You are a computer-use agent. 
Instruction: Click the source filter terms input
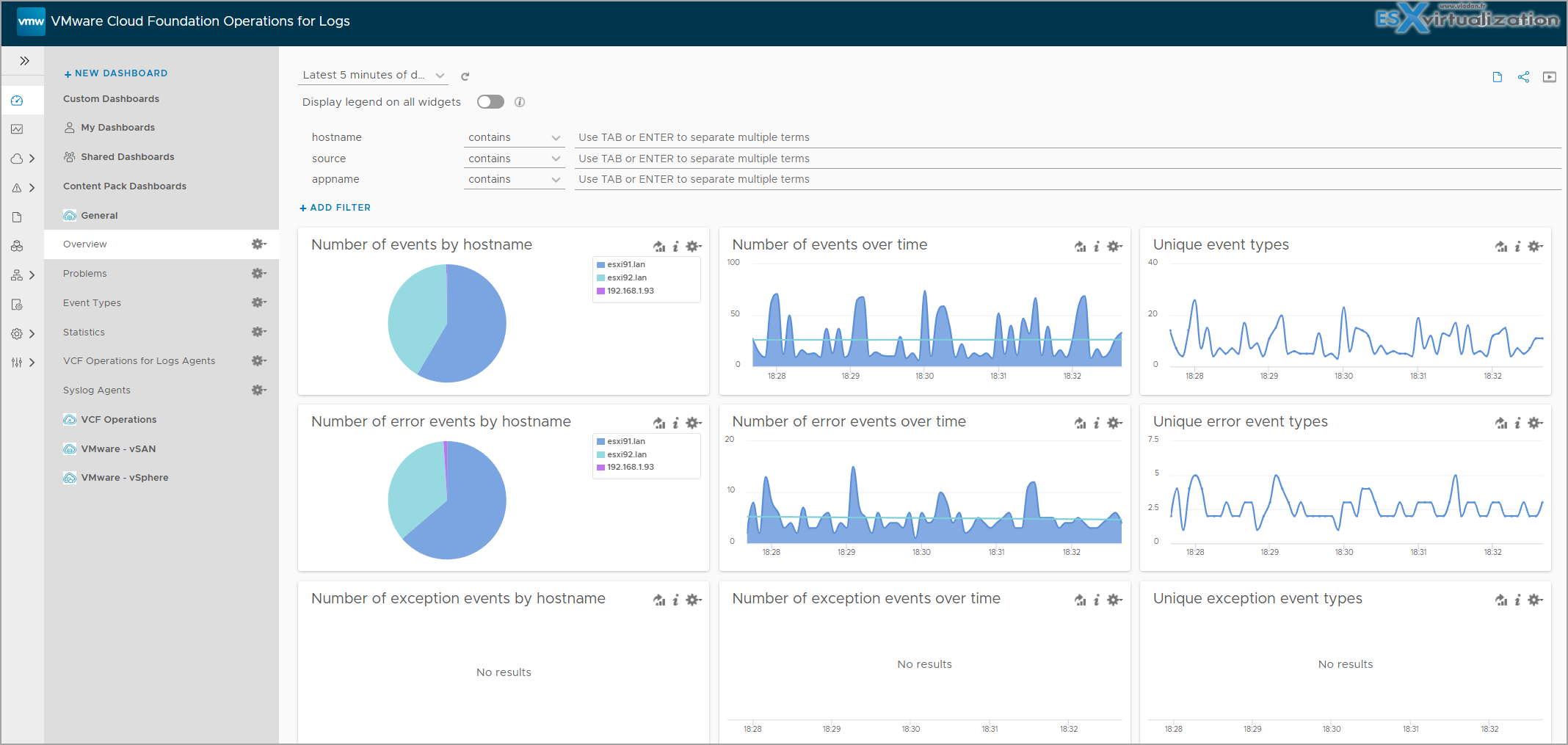[x=1067, y=159]
